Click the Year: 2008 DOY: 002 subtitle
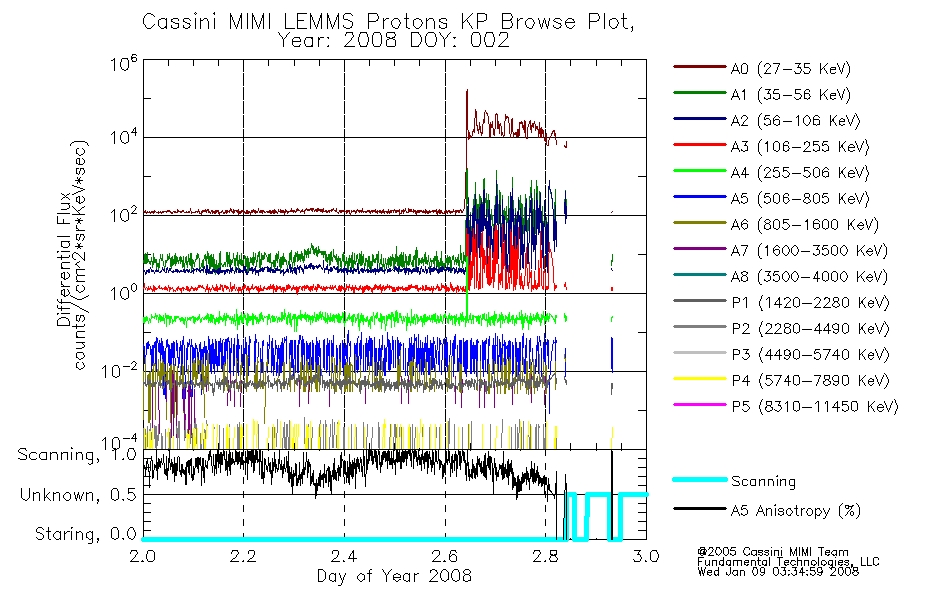The width and height of the screenshot is (950, 600). [394, 41]
